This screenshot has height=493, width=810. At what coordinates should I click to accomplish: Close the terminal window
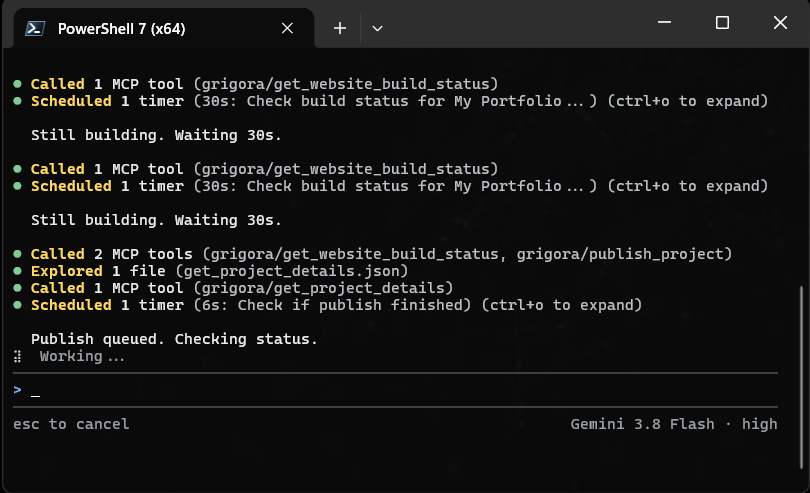pos(780,22)
